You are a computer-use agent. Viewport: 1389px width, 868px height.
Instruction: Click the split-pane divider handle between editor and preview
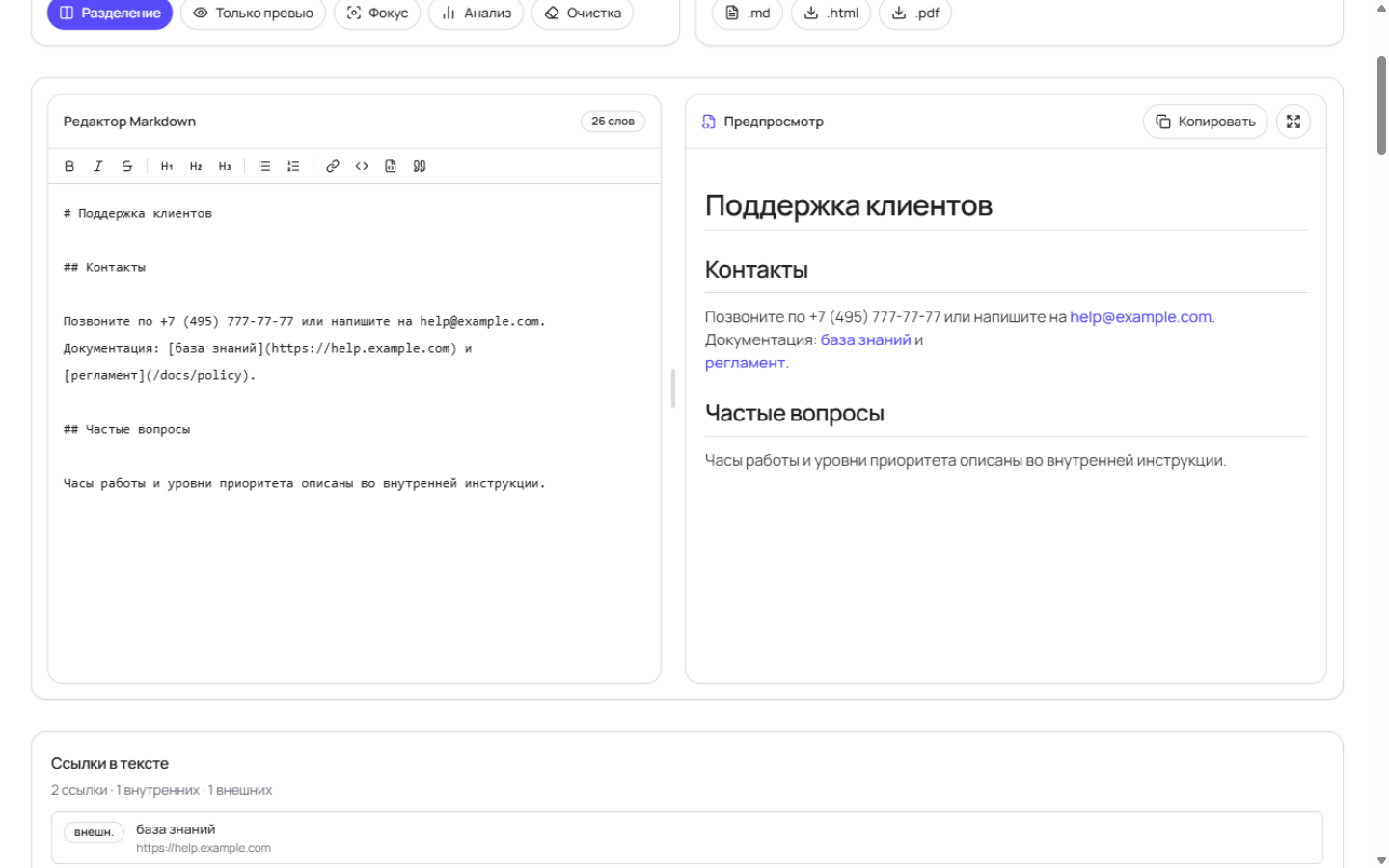click(673, 389)
